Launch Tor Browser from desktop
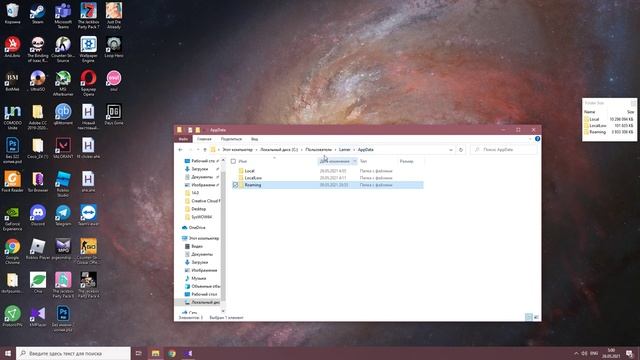Viewport: 640px width, 360px height. (38, 182)
